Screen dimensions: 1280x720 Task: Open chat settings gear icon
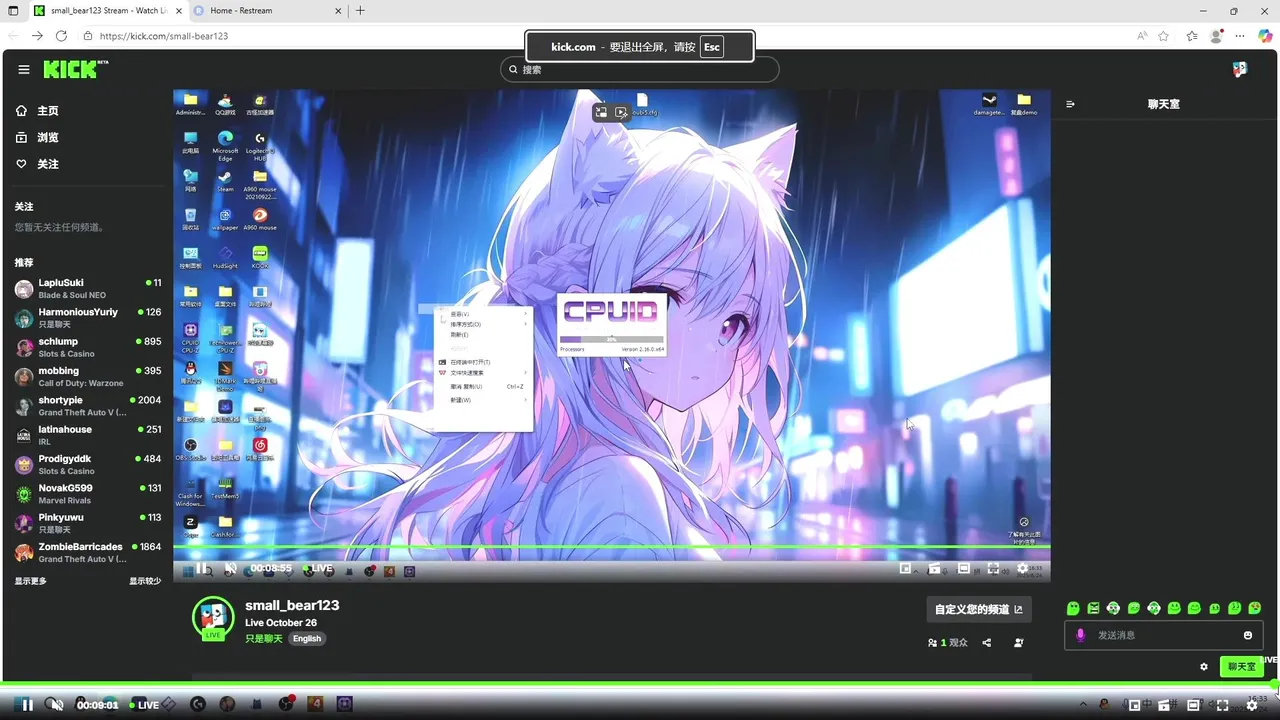[1204, 667]
